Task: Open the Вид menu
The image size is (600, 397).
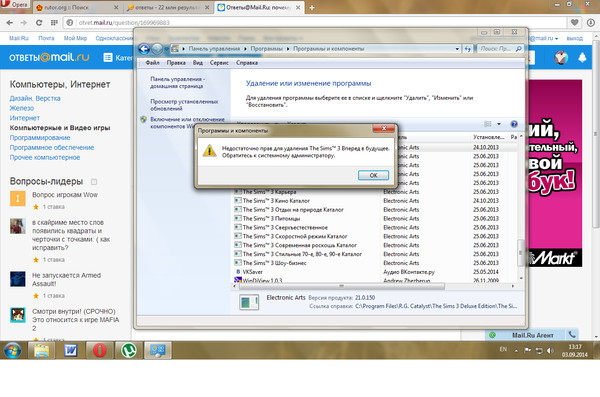Action: (197, 62)
